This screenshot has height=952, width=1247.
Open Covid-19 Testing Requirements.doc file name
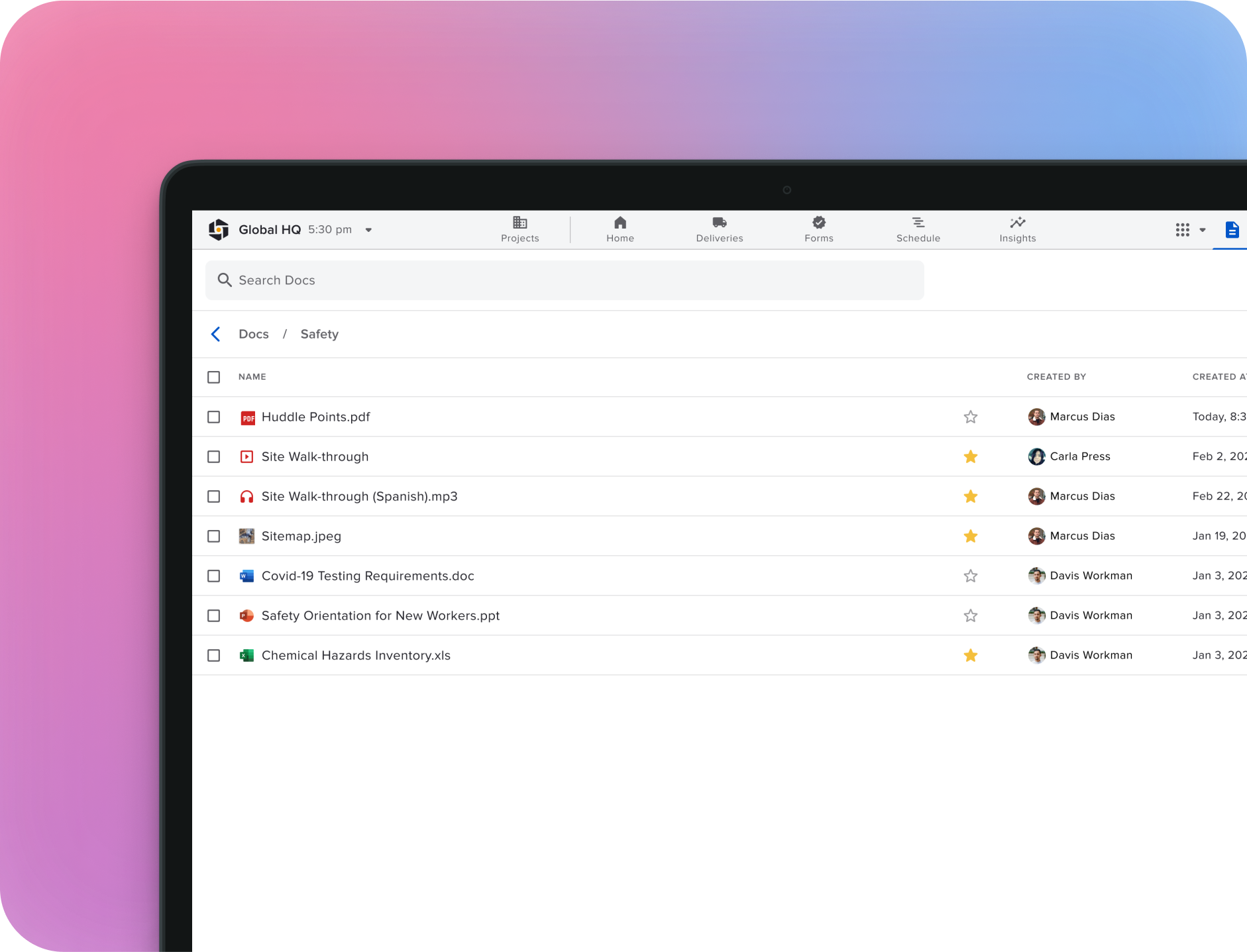368,576
